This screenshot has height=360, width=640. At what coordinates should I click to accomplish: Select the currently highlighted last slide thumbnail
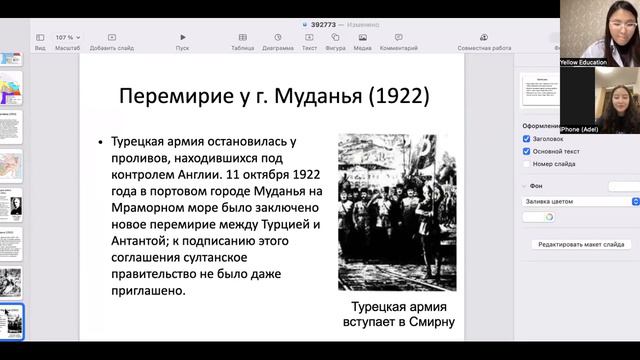click(x=11, y=322)
